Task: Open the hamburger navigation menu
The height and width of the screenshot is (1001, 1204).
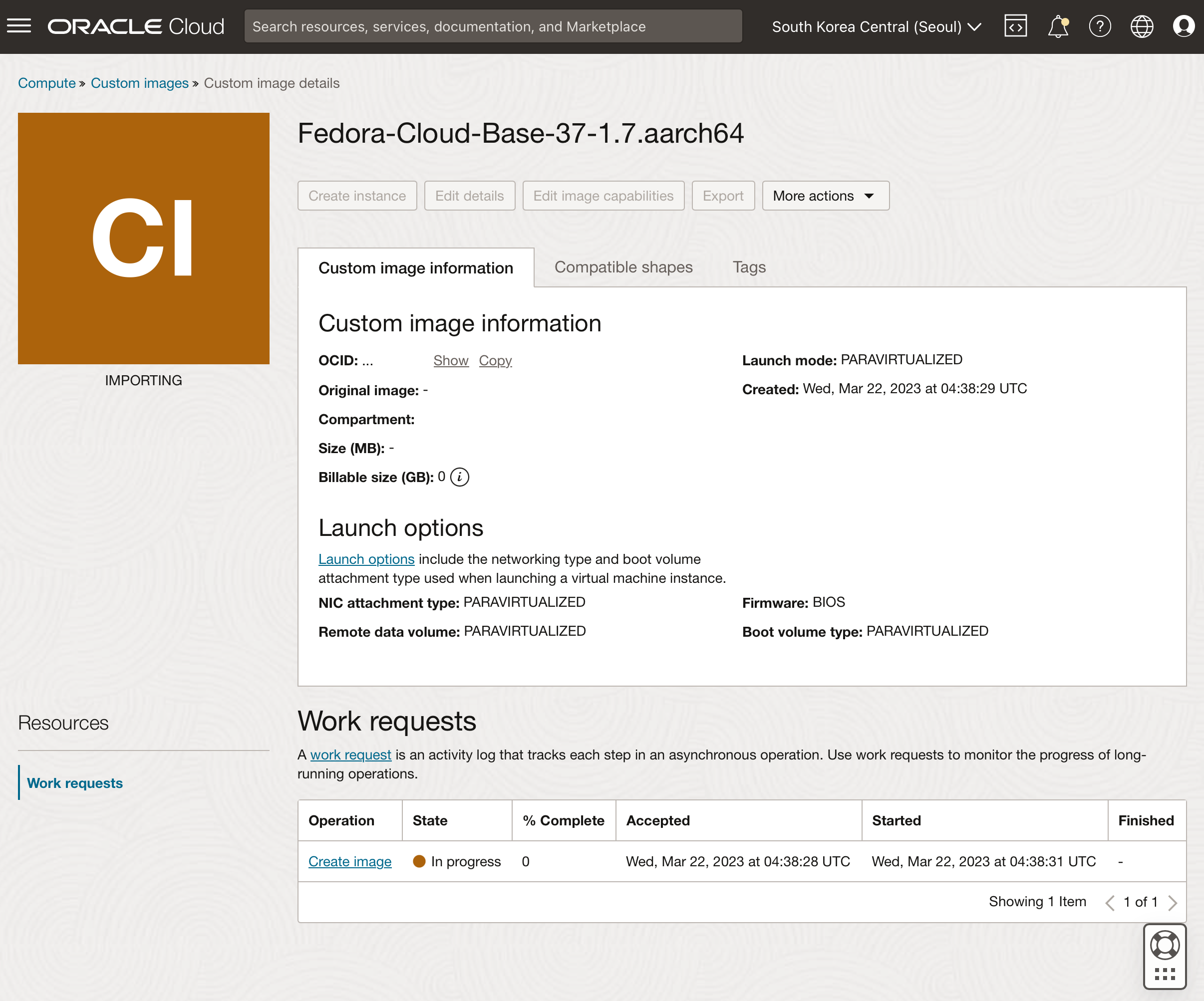Action: [19, 26]
